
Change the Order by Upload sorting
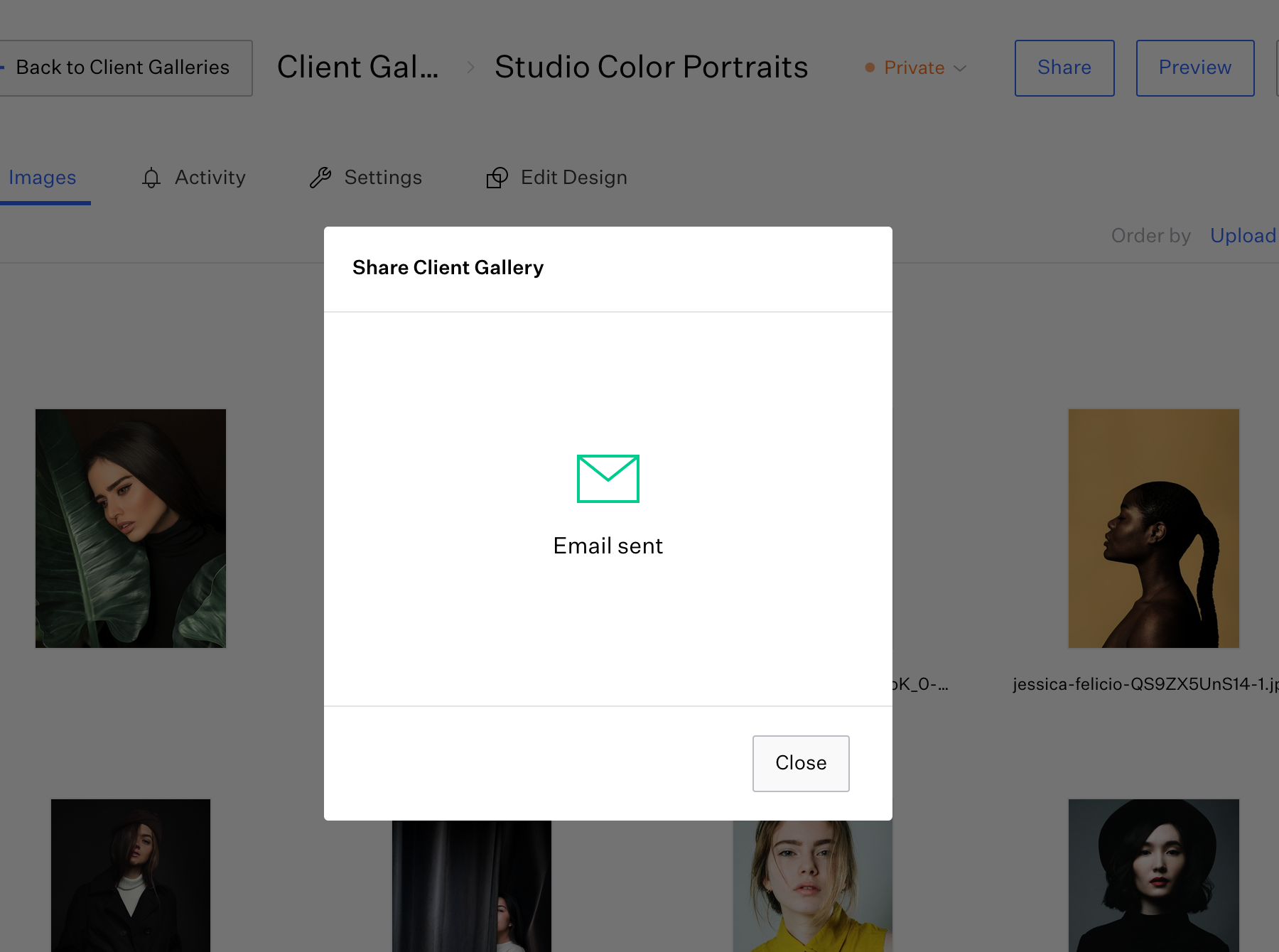[x=1242, y=236]
